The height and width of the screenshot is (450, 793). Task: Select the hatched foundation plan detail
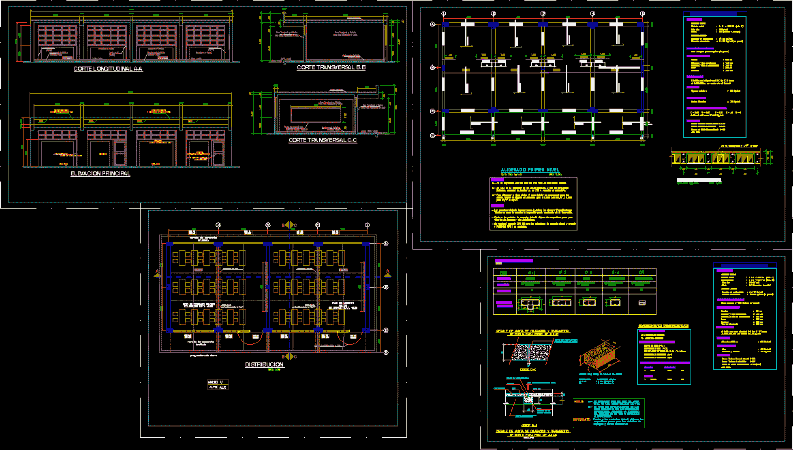[520, 353]
